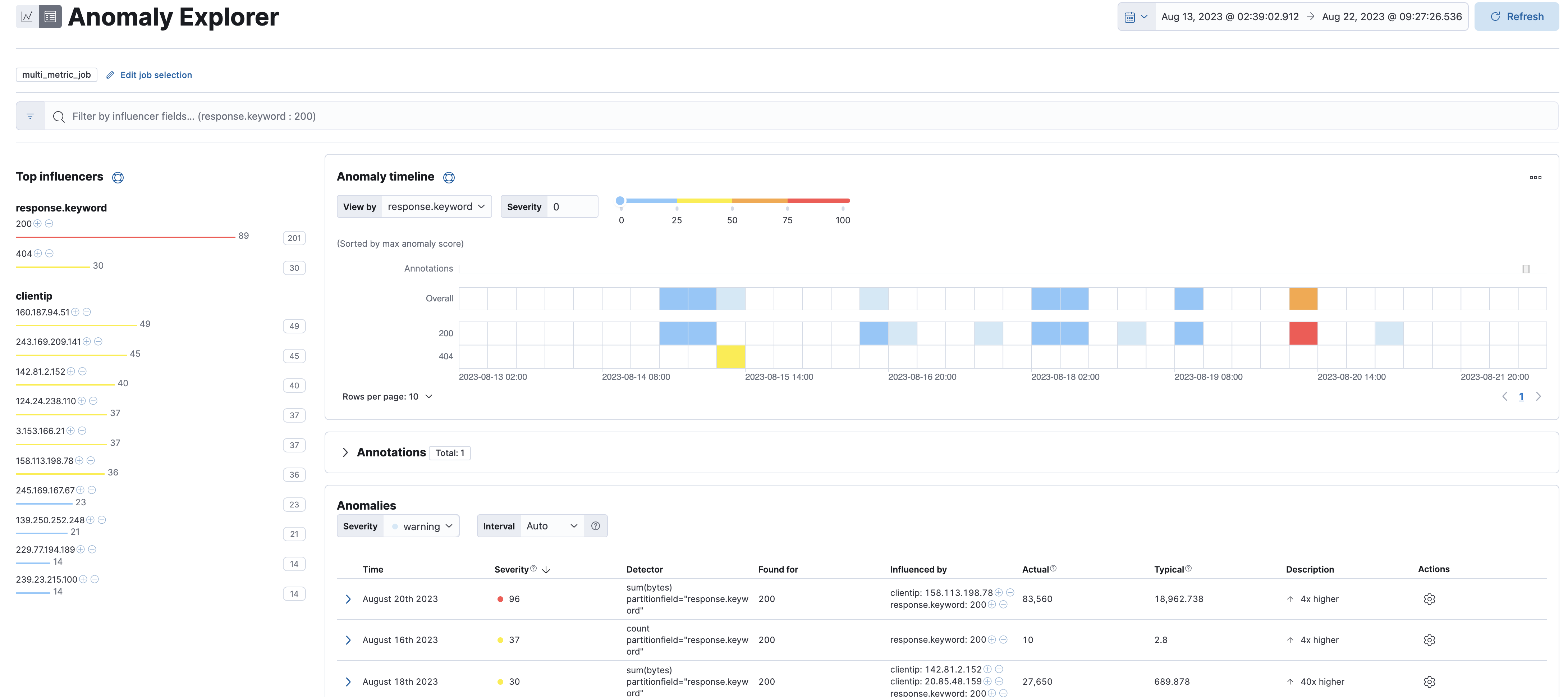Add filter for response.keyword 200 in influencers

tap(38, 224)
